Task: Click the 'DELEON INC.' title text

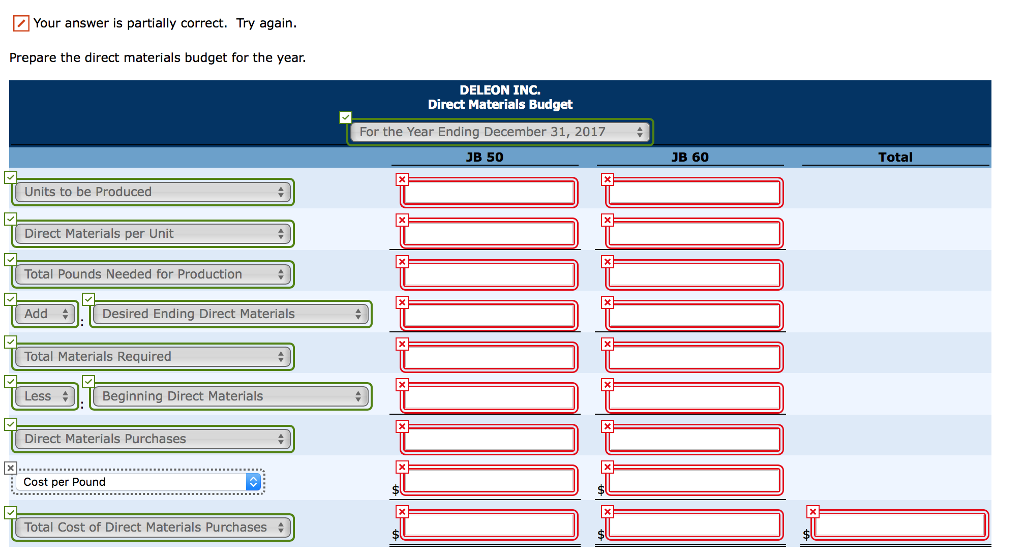Action: click(x=500, y=90)
